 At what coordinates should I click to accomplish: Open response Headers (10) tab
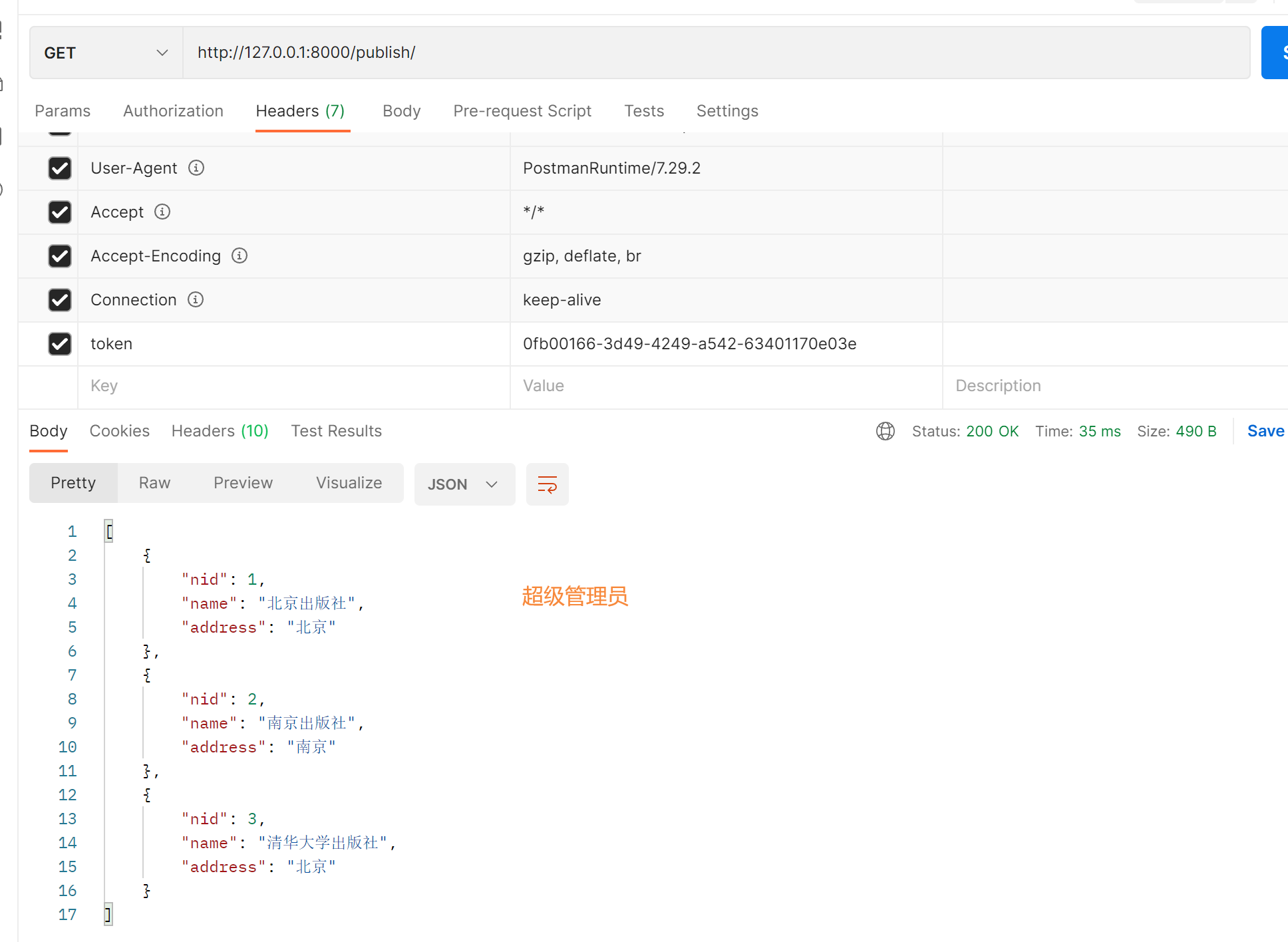coord(220,431)
